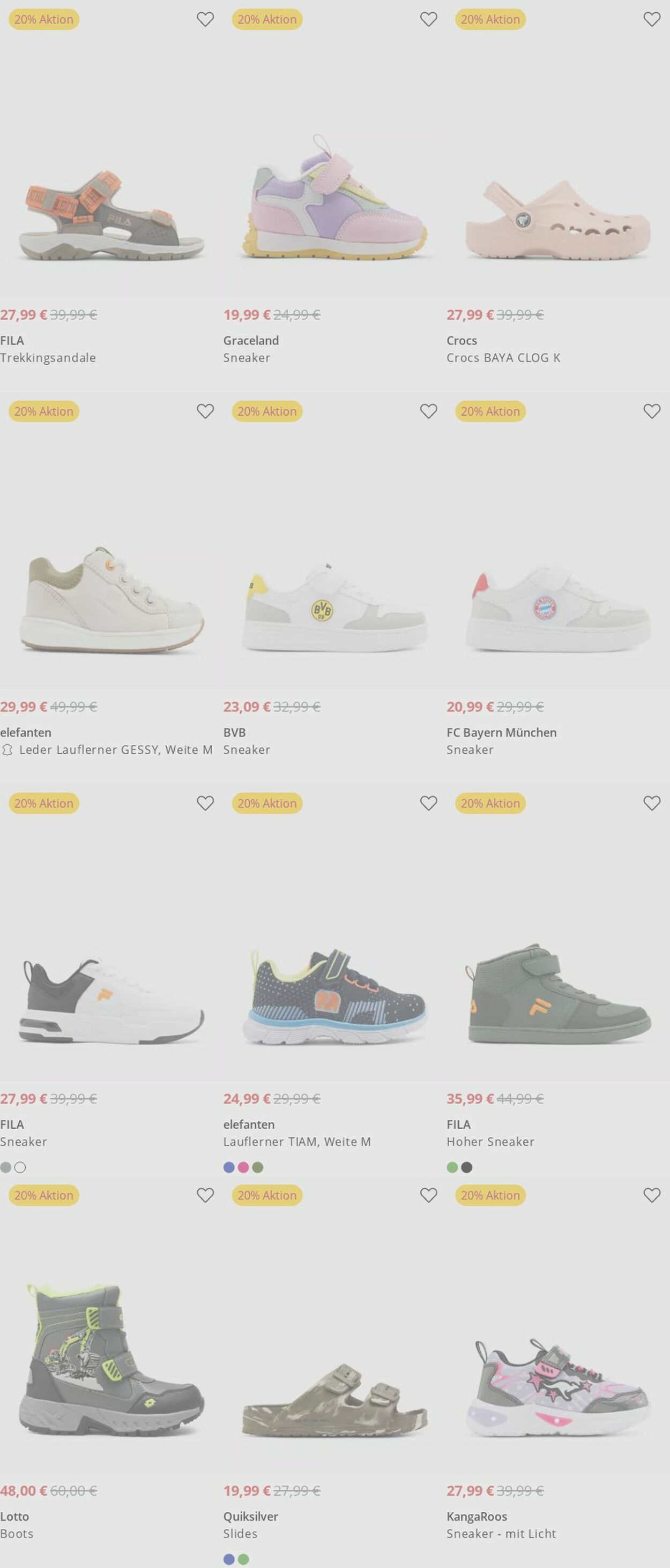This screenshot has width=670, height=1568.
Task: Pick green swatch under FILA Hoher Sneaker
Action: click(x=452, y=1167)
